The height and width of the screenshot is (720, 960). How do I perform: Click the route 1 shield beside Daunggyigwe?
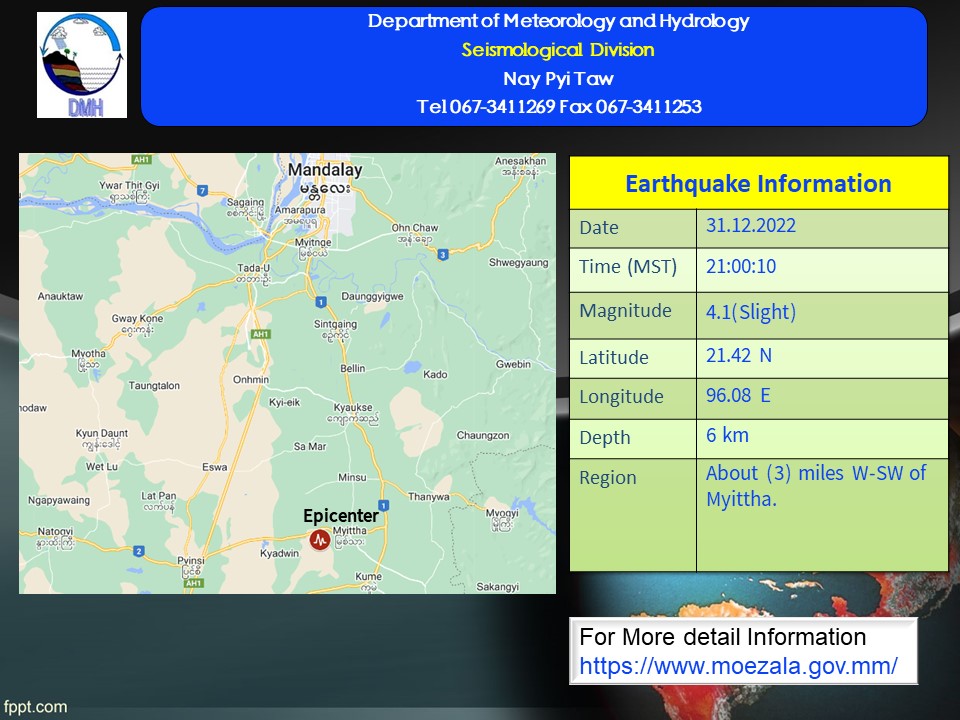pos(321,302)
